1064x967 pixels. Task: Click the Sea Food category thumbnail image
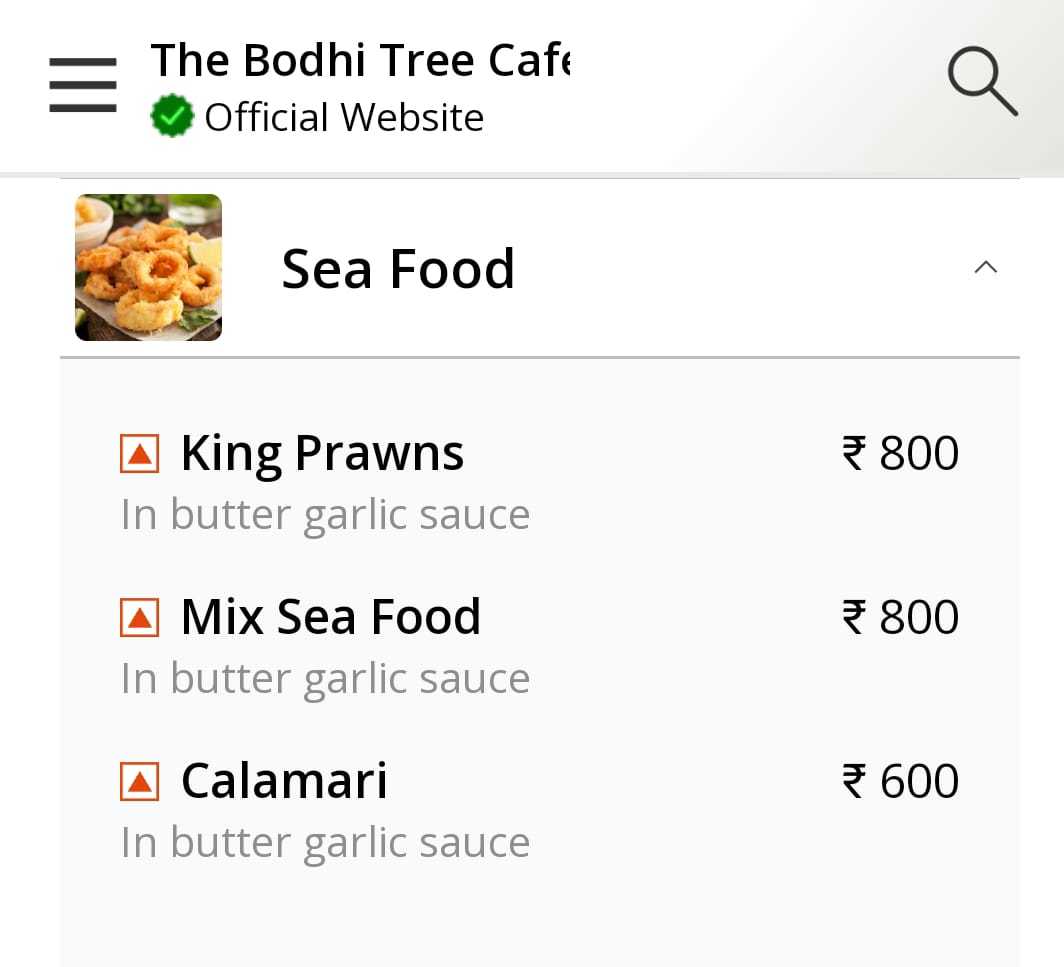[148, 267]
